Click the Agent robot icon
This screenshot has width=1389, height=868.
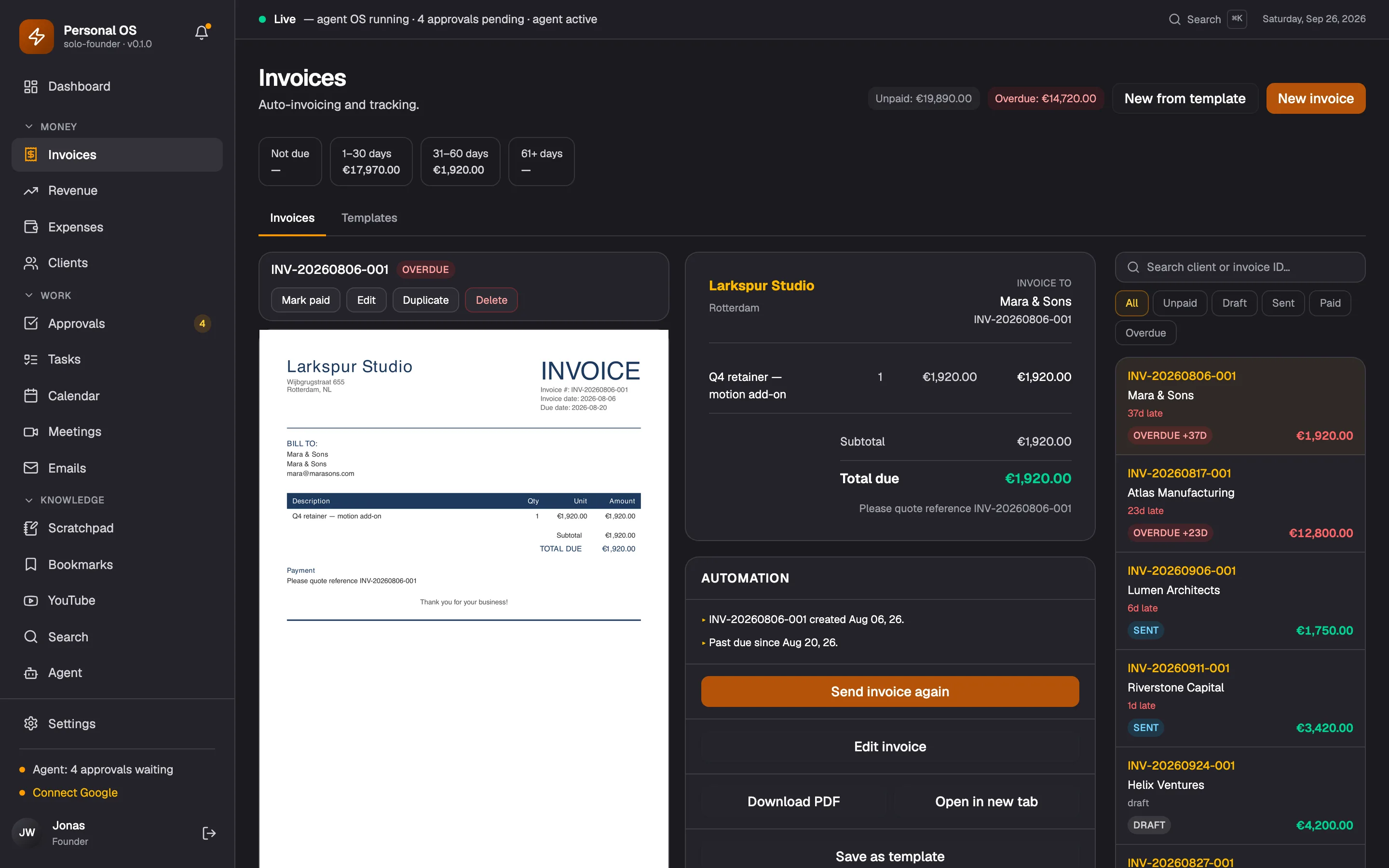click(31, 673)
